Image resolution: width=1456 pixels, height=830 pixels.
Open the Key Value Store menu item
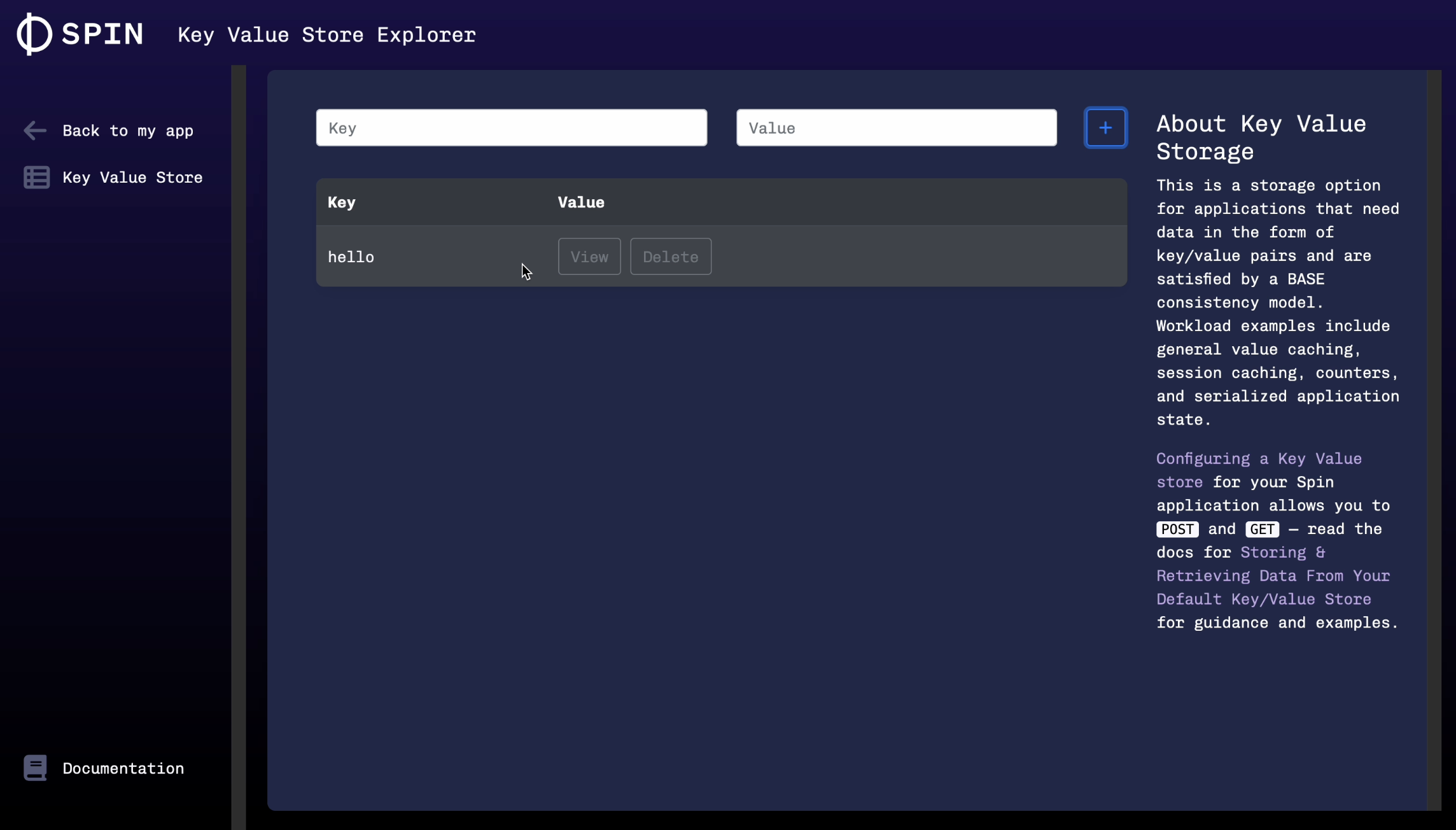[x=132, y=178]
